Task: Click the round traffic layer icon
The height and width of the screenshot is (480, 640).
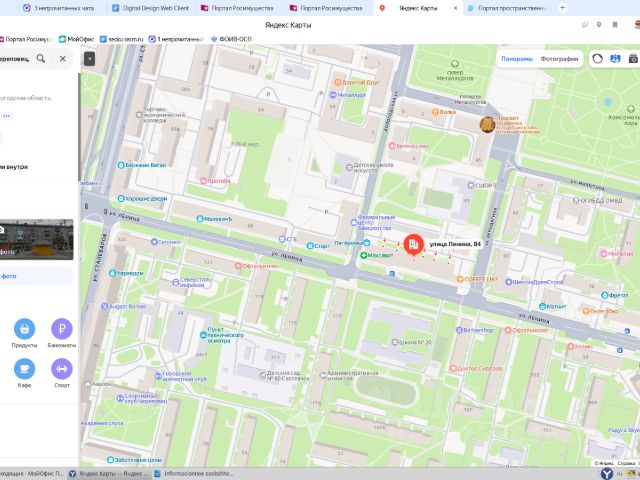Action: [598, 59]
